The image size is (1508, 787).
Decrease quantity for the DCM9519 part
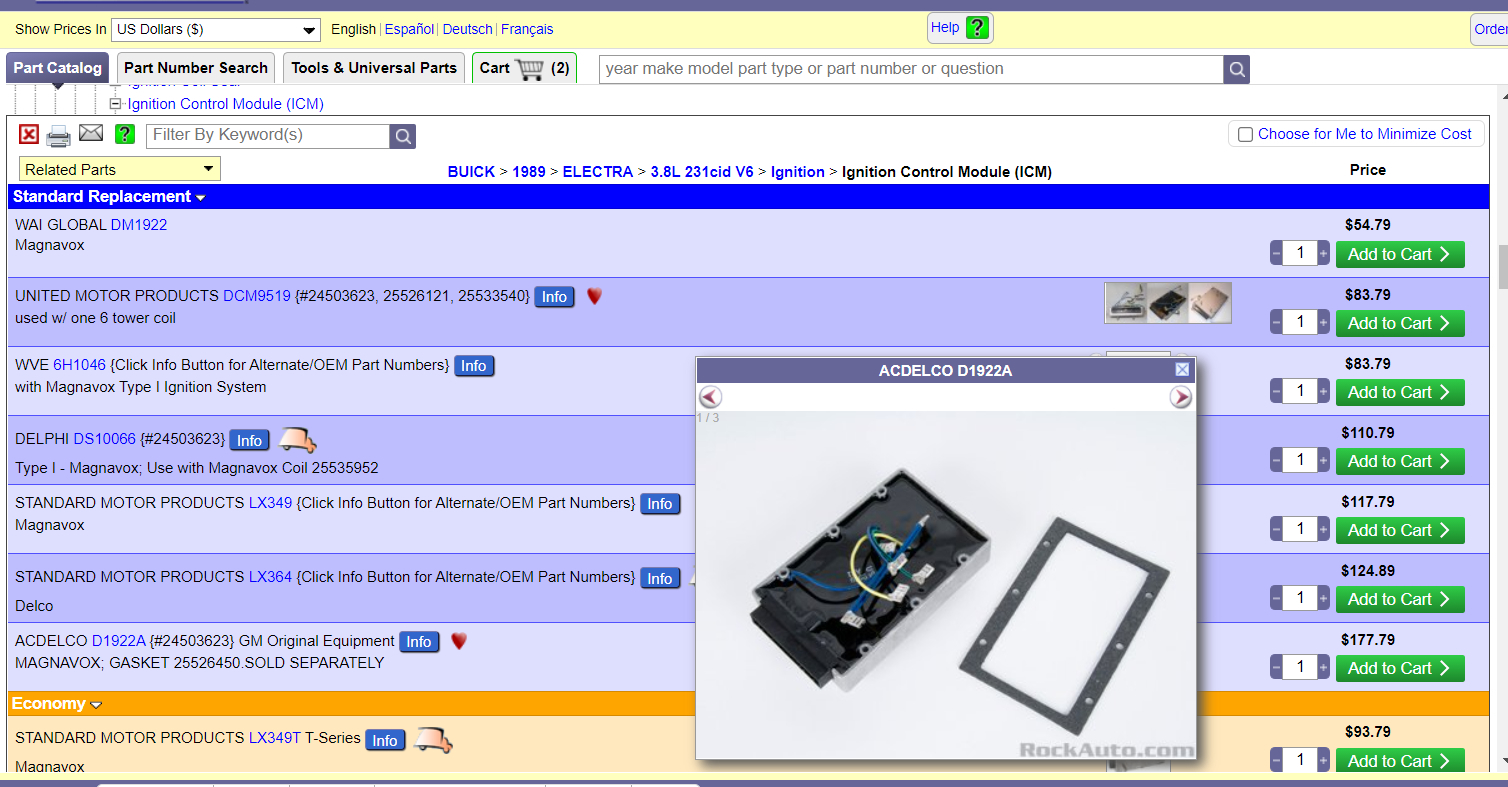(x=1277, y=323)
